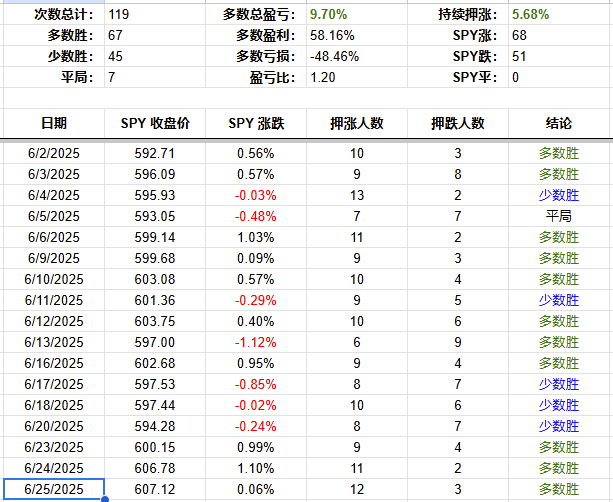This screenshot has width=613, height=502.
Task: Select the date cell 6/25/2025
Action: 54,488
